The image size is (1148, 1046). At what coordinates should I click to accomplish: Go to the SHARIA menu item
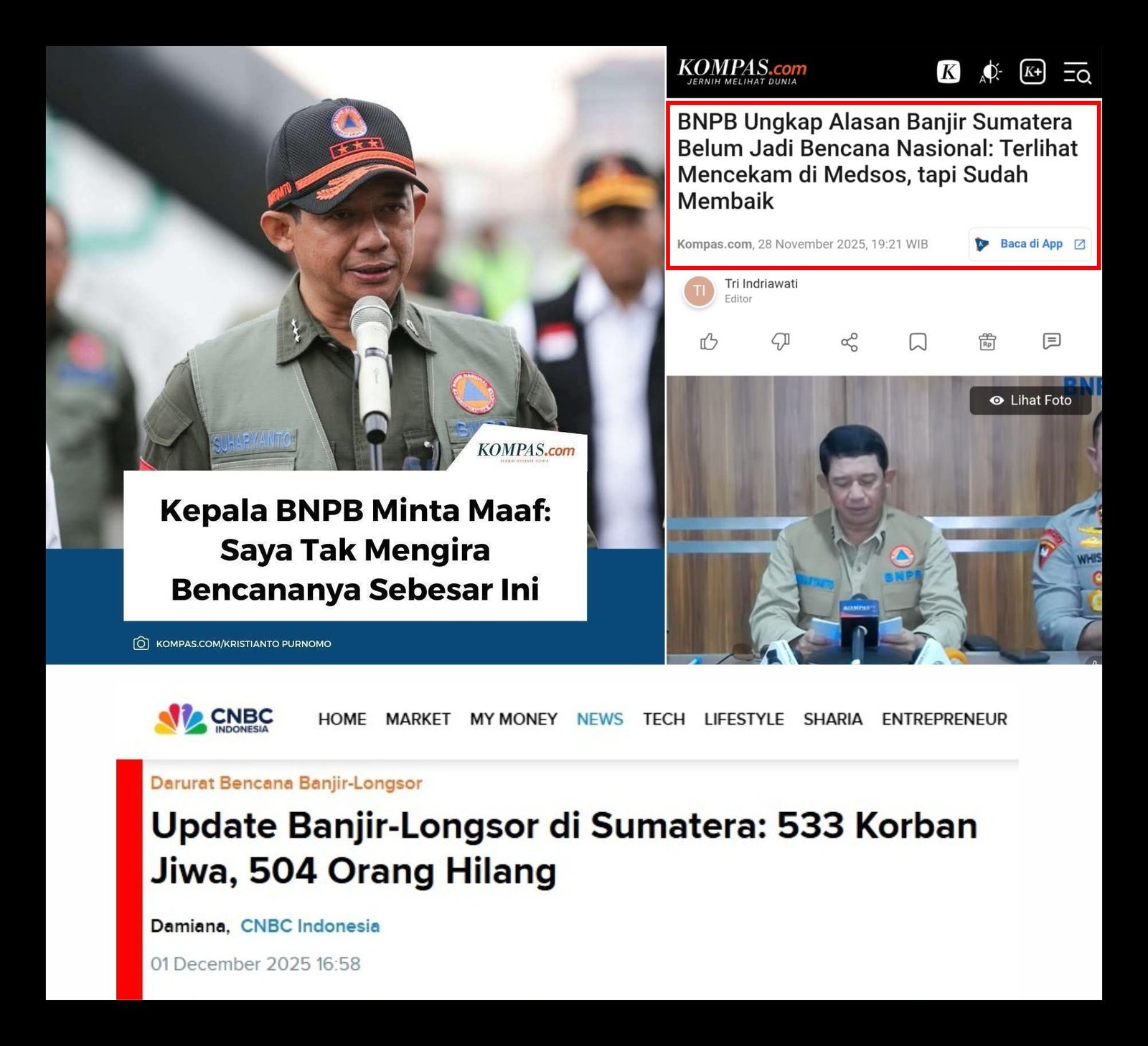[x=832, y=719]
